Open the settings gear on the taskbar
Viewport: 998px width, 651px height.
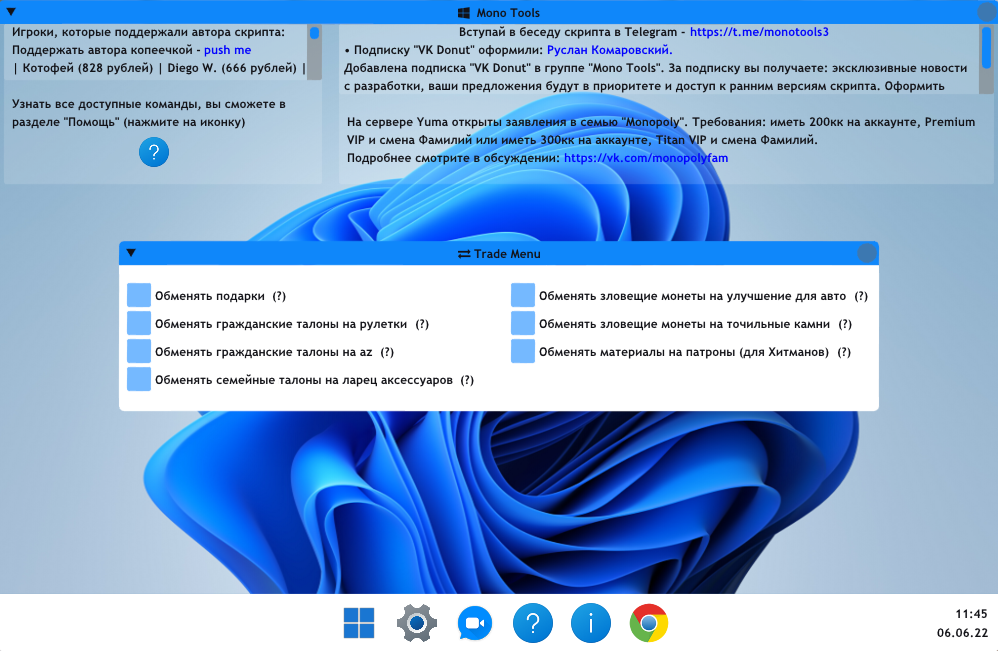coord(417,622)
